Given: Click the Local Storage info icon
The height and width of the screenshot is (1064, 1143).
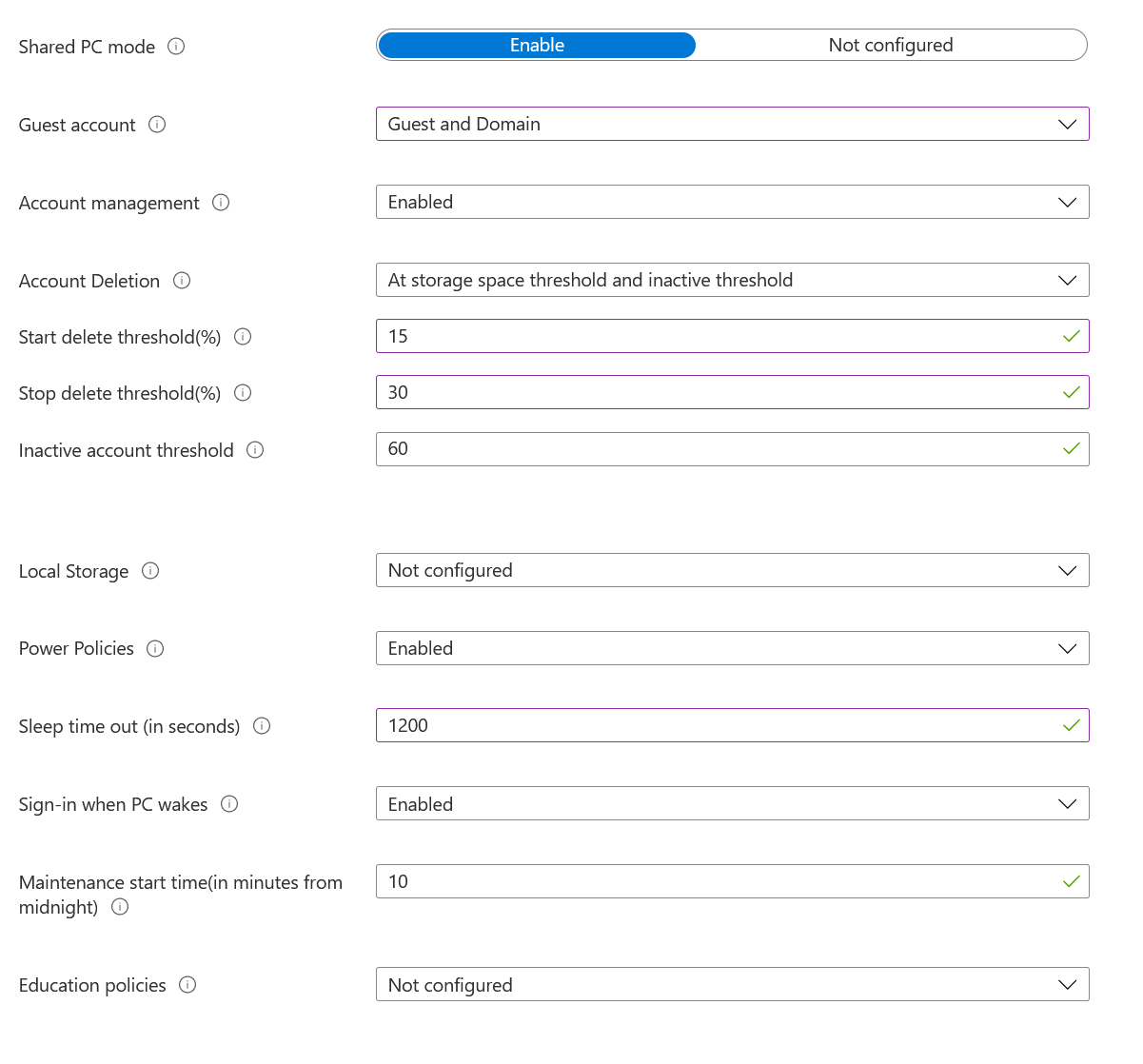Looking at the screenshot, I should pyautogui.click(x=150, y=571).
